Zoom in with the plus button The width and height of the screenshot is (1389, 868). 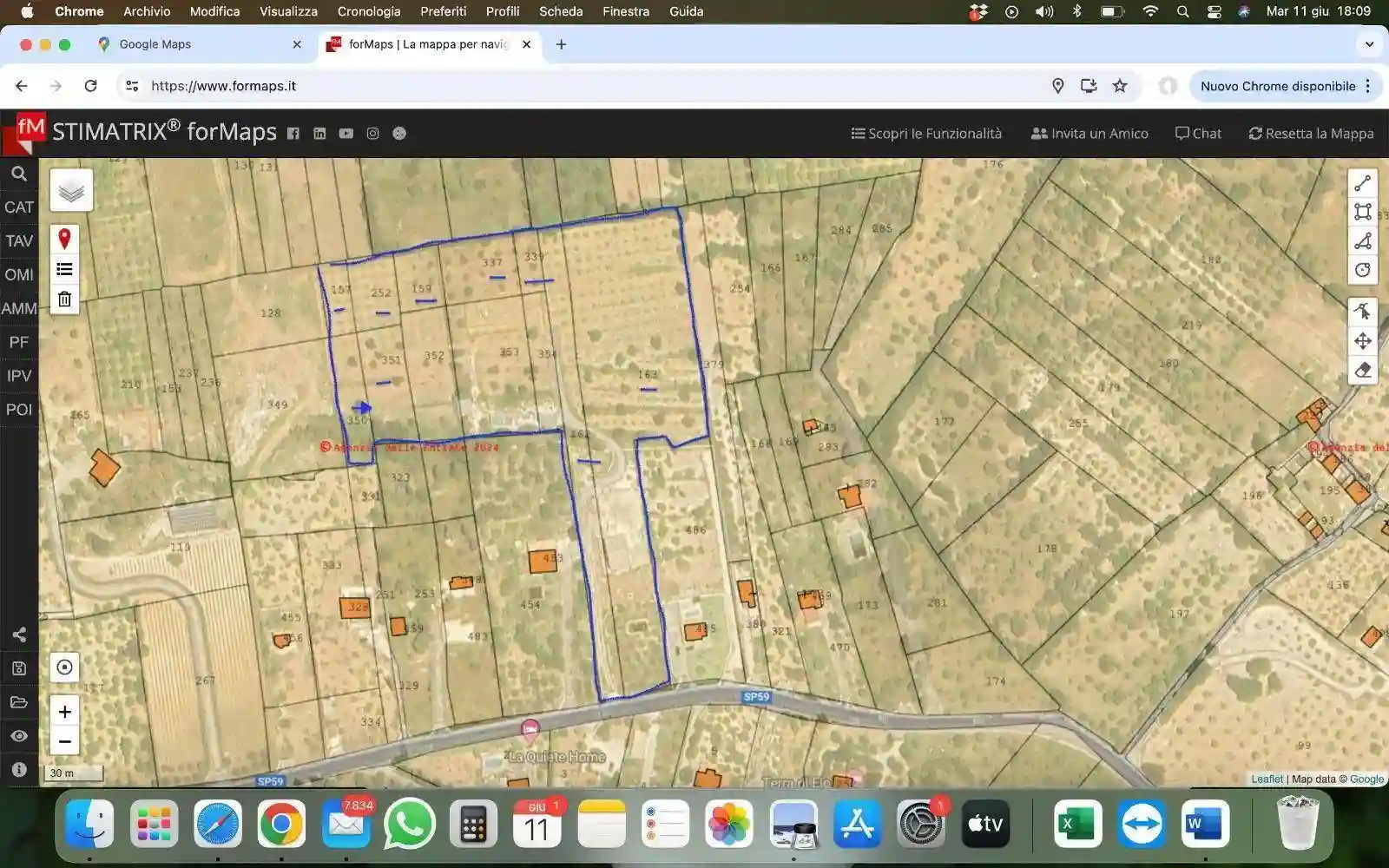click(x=64, y=712)
